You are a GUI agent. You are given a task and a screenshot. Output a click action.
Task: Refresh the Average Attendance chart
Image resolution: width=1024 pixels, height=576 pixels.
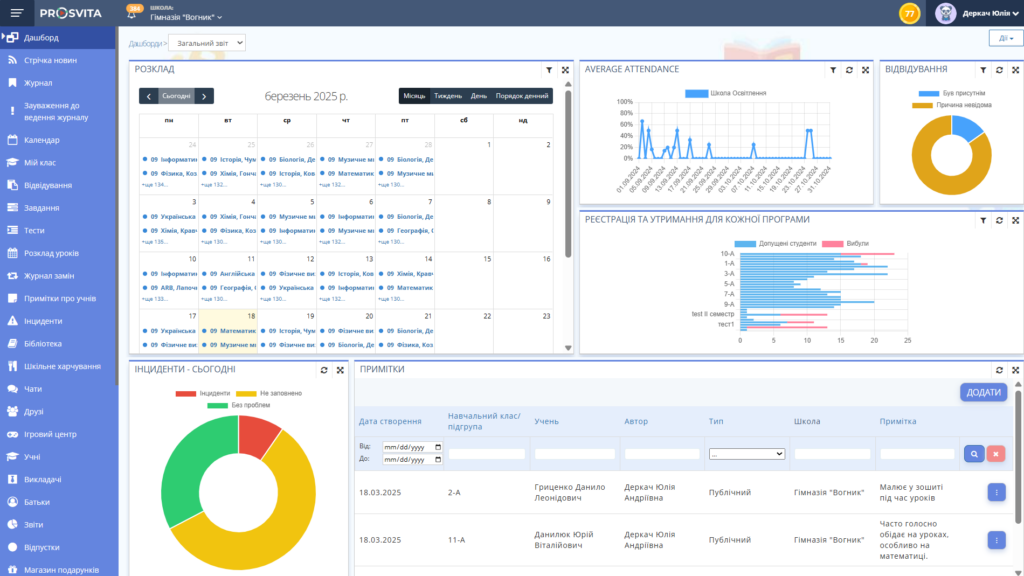849,70
